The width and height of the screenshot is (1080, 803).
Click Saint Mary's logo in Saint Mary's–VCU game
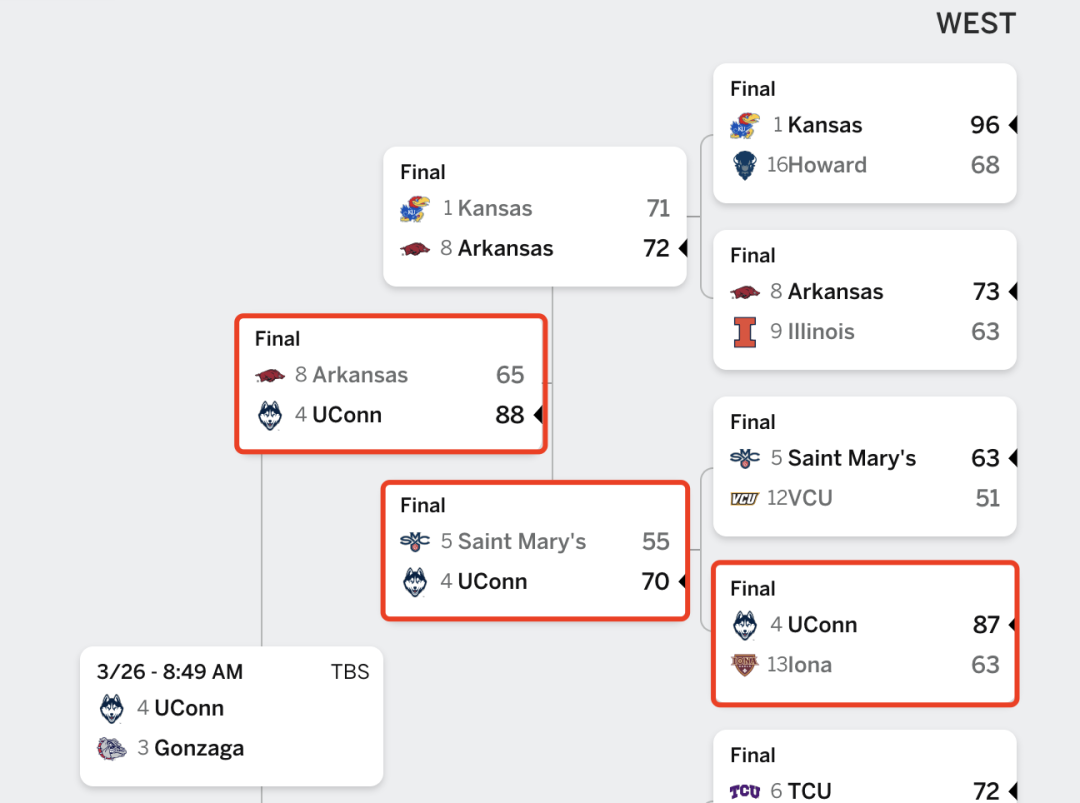[745, 459]
